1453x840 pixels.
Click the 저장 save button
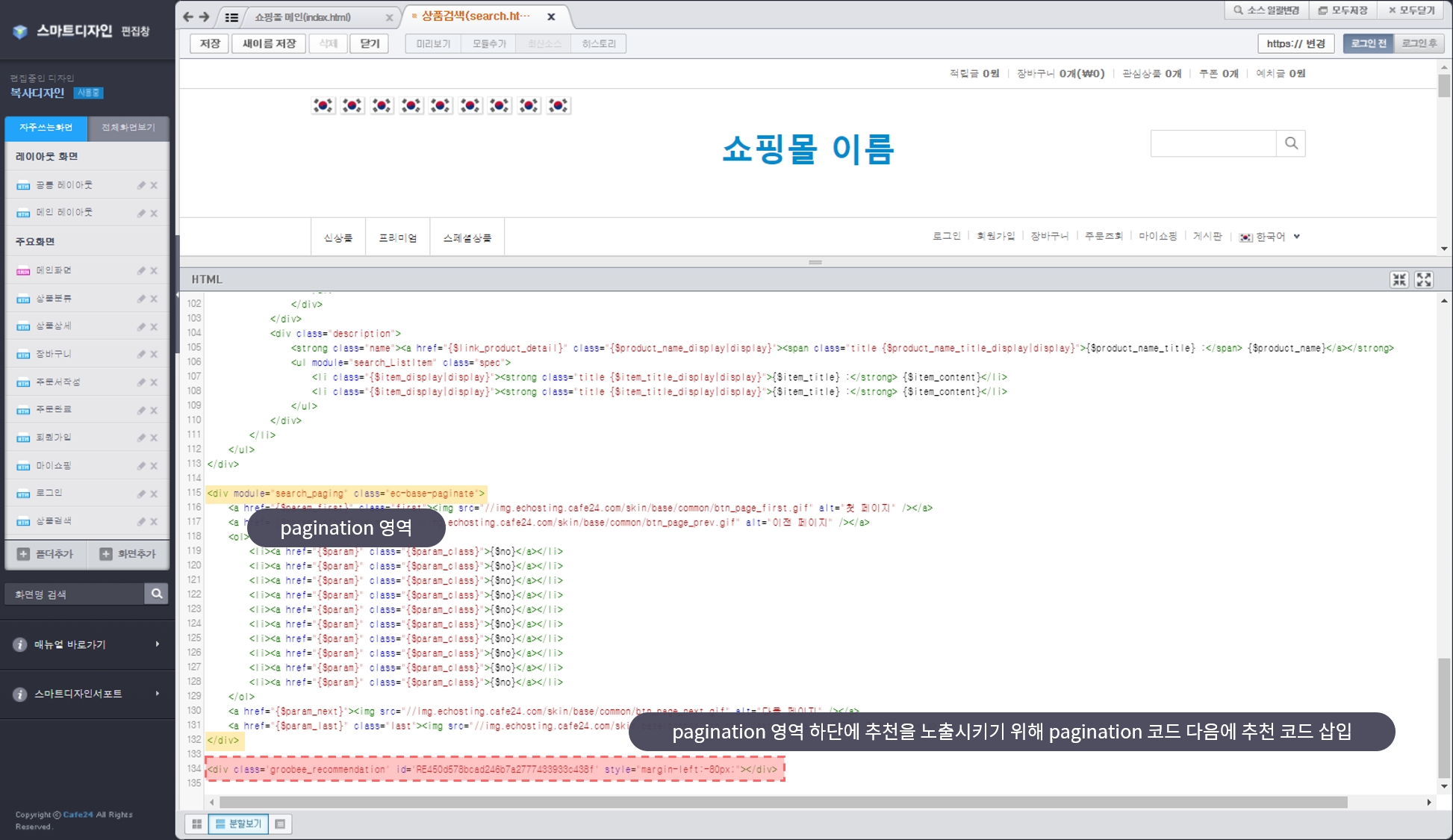coord(210,43)
